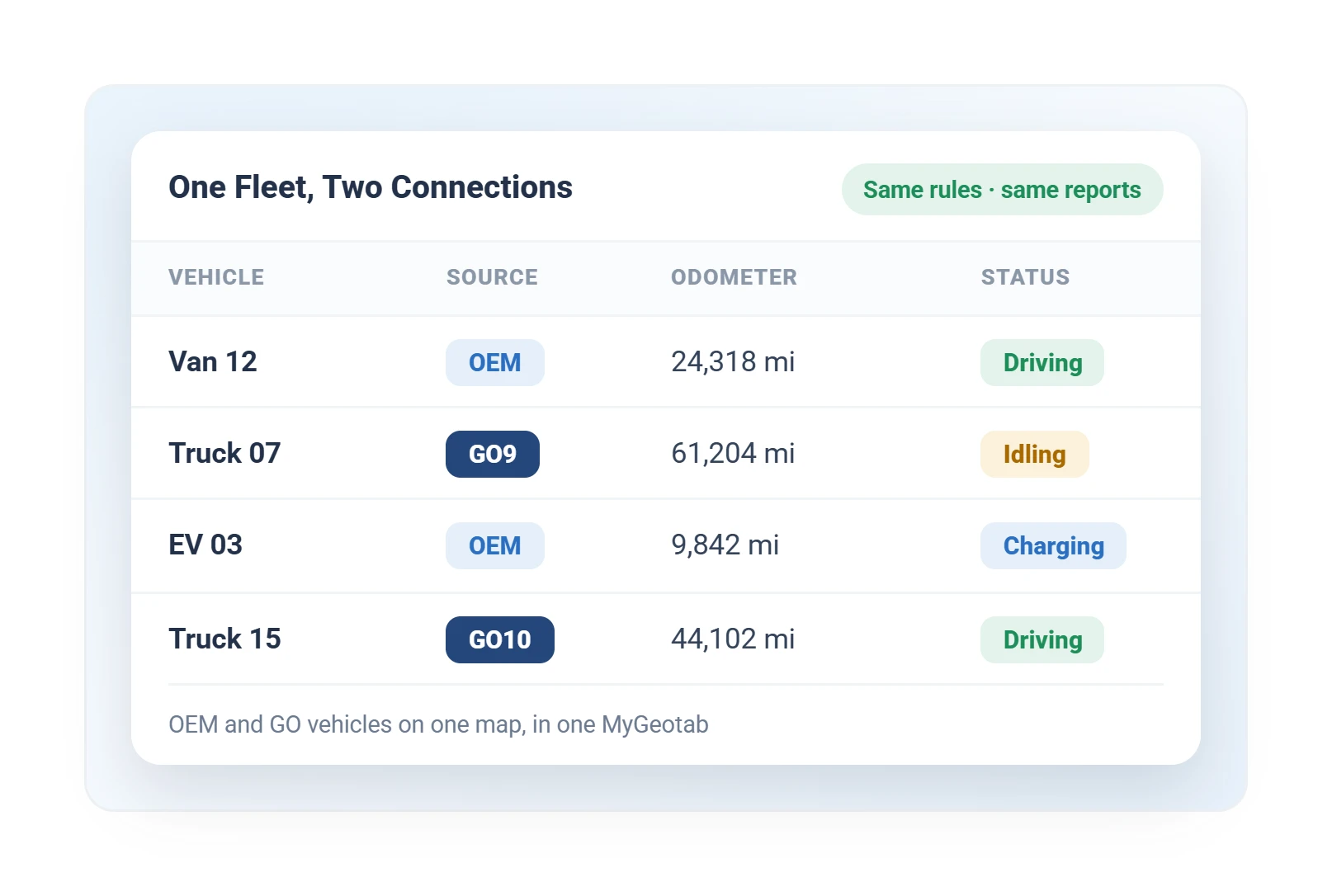Select the Truck 07 vehicle name
1332x896 pixels.
[224, 453]
